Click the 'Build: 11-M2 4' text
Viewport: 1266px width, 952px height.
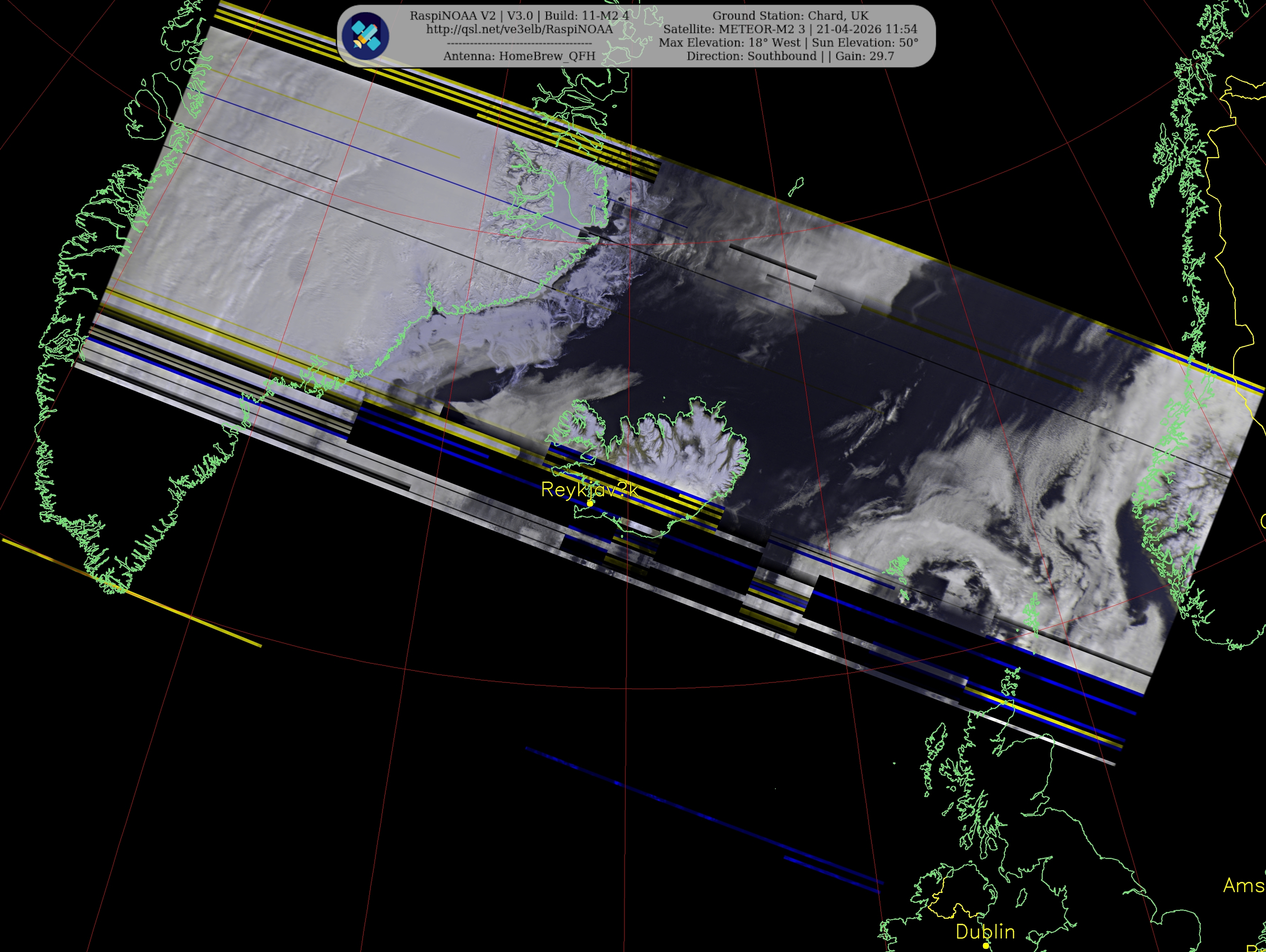point(586,16)
